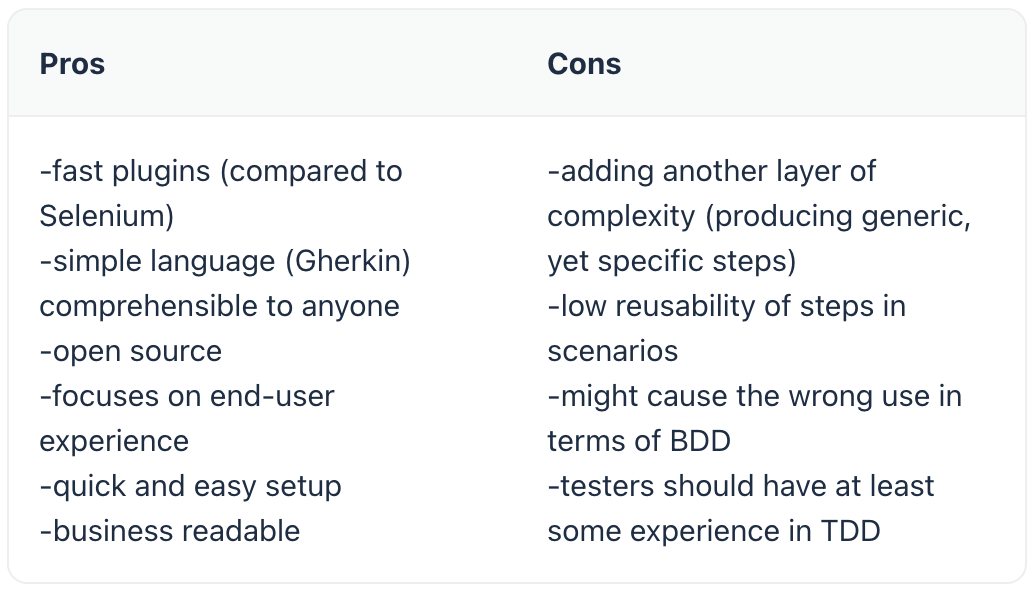Click yet specific steps) text
The height and width of the screenshot is (590, 1036).
coord(672,262)
